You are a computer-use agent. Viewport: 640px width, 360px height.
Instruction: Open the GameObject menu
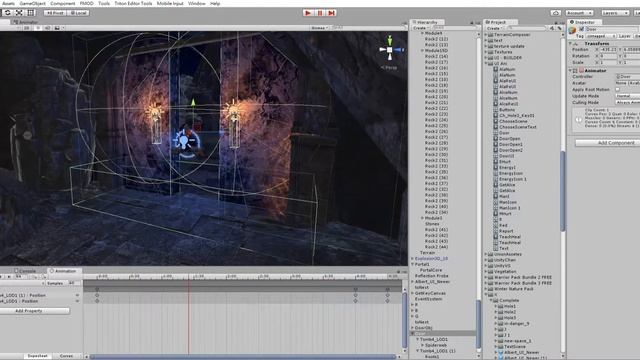click(33, 3)
